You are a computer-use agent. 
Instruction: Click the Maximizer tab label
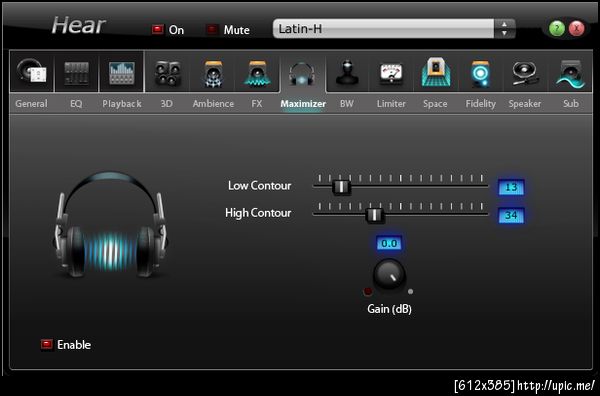point(303,104)
